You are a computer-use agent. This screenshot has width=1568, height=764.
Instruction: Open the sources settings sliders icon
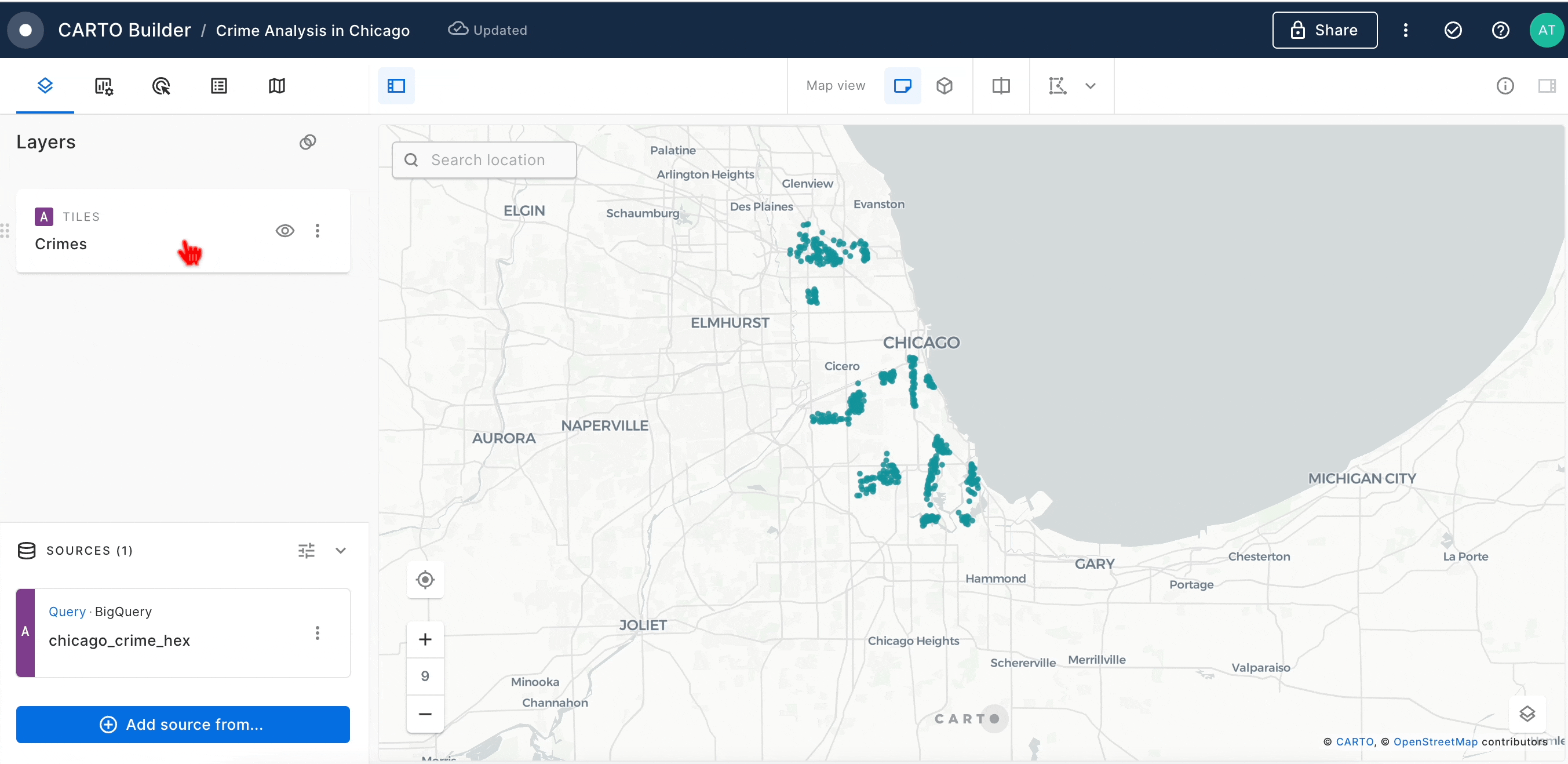point(306,550)
